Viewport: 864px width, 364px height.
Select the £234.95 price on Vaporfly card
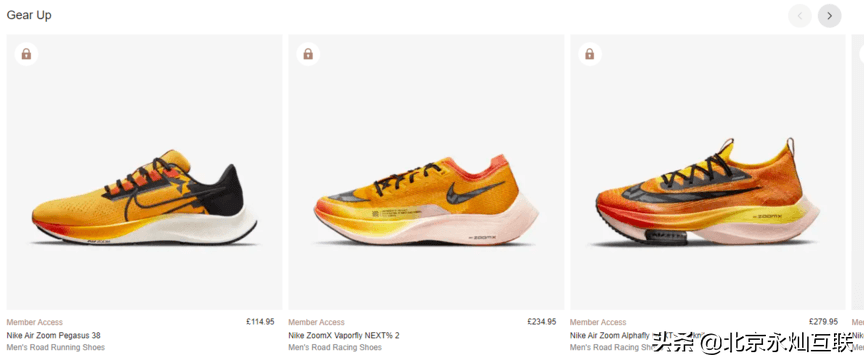[542, 322]
